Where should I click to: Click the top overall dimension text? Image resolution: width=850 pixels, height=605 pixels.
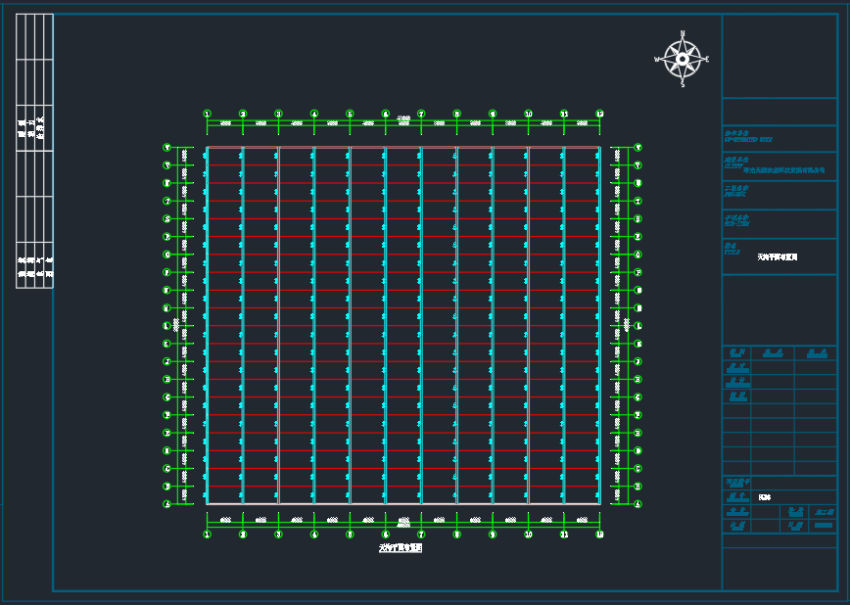coord(403,119)
